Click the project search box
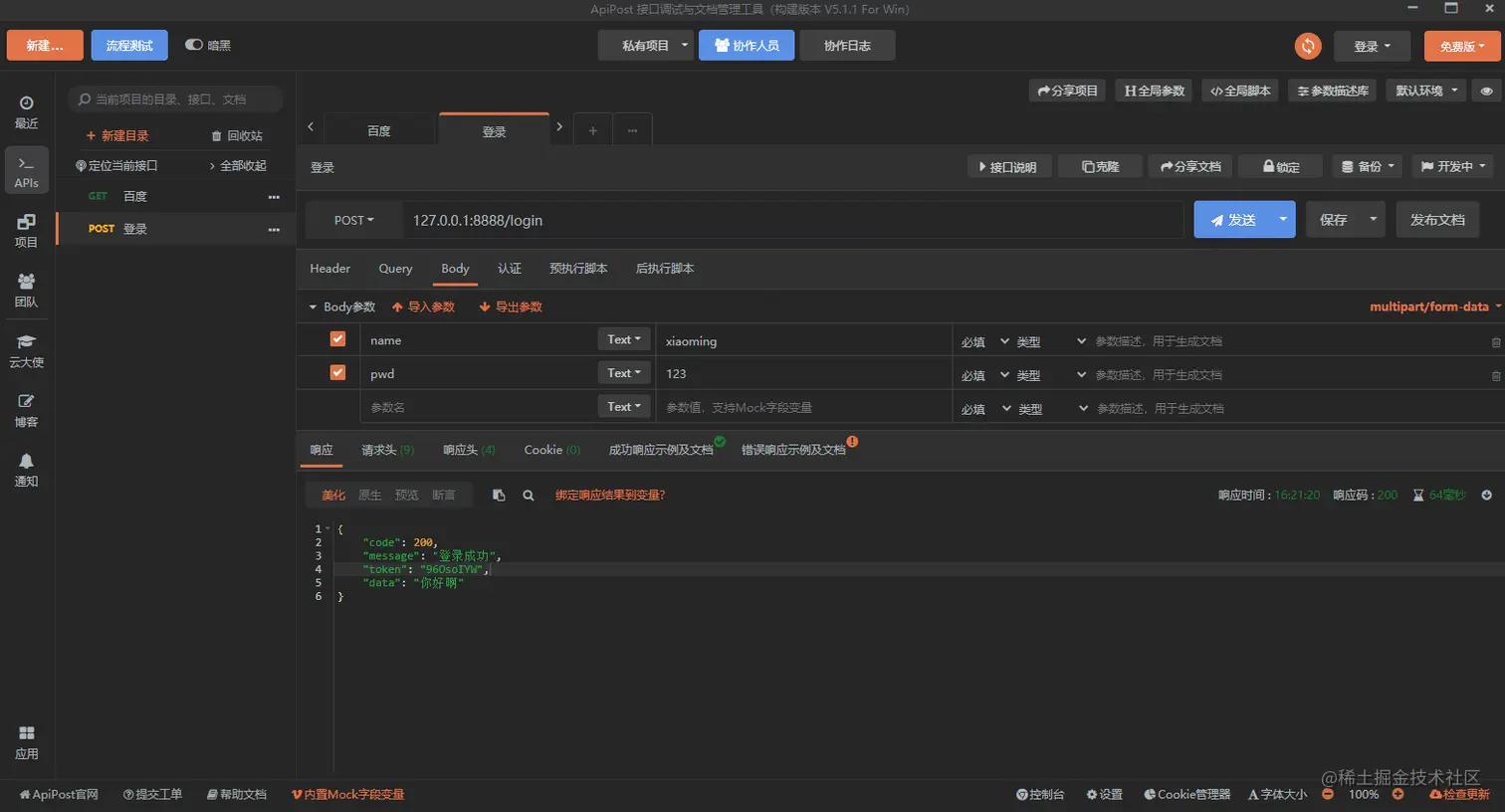The width and height of the screenshot is (1505, 812). pos(175,100)
